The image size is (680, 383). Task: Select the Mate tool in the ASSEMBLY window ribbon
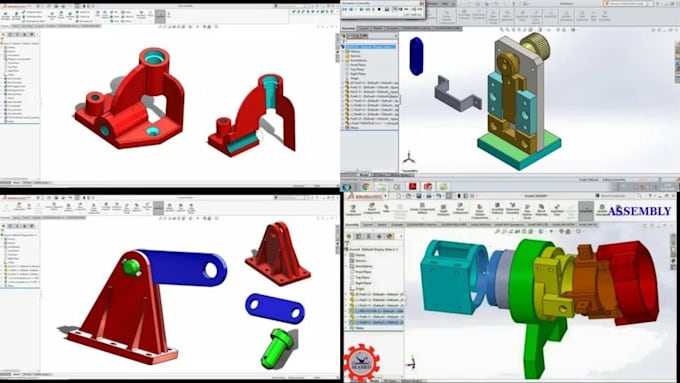tap(386, 210)
